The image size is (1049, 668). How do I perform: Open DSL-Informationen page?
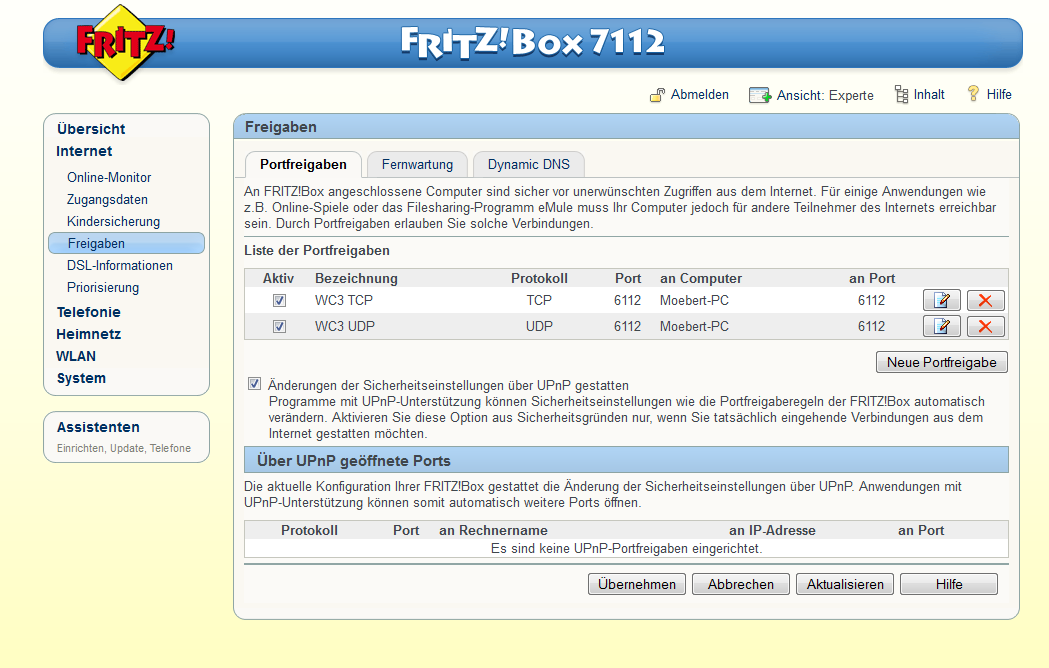120,266
